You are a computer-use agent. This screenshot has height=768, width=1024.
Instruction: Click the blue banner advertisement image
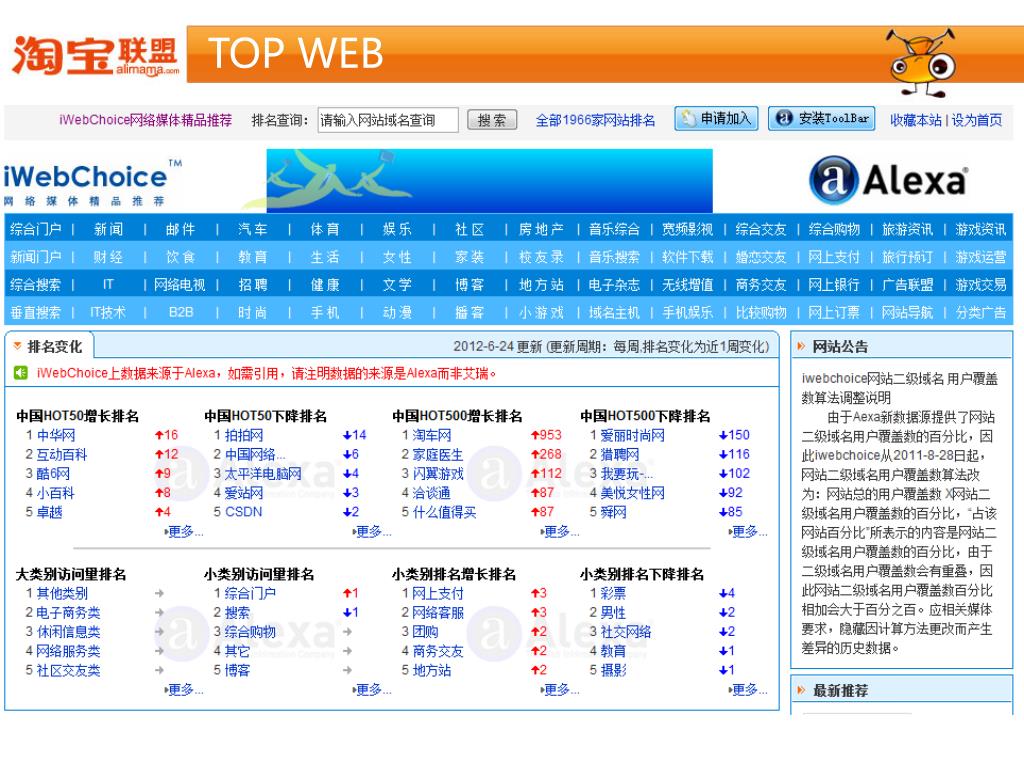point(489,181)
